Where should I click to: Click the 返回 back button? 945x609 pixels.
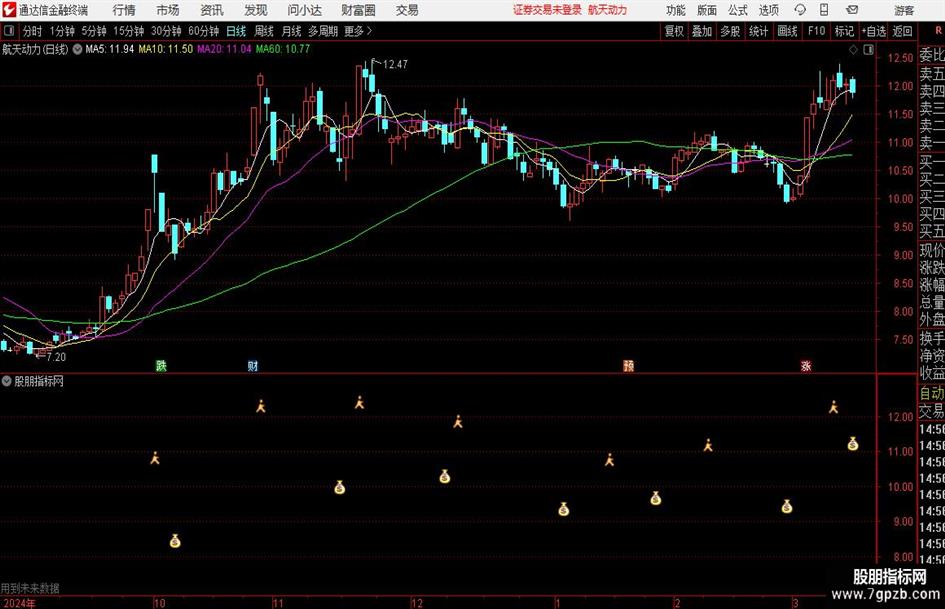tap(902, 31)
